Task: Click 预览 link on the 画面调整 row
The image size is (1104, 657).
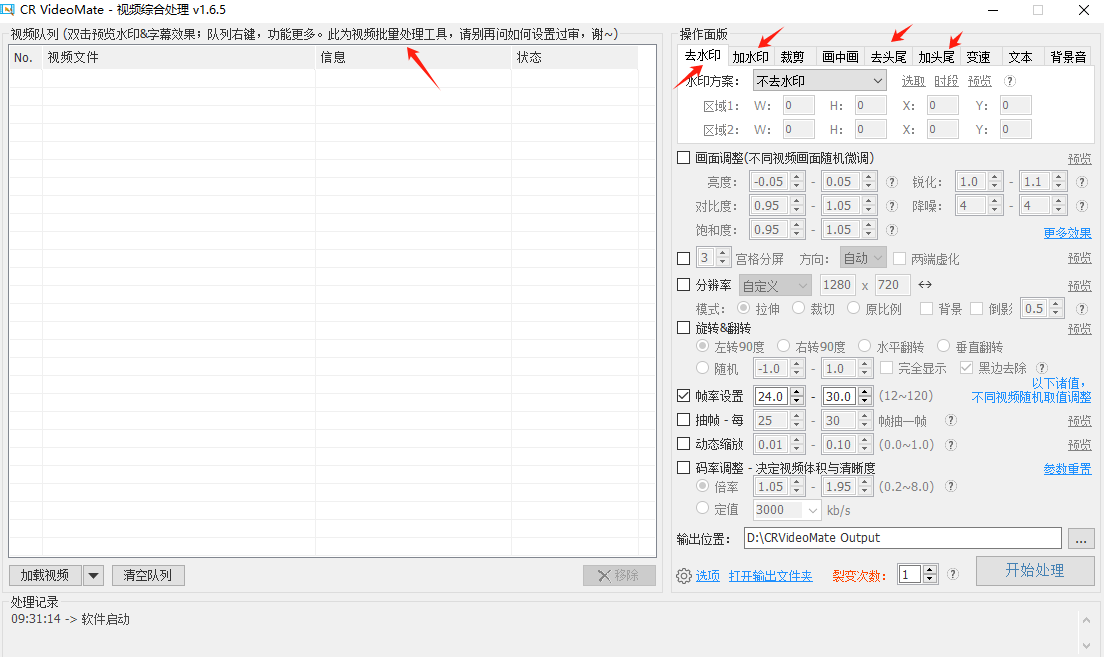Action: 1079,159
